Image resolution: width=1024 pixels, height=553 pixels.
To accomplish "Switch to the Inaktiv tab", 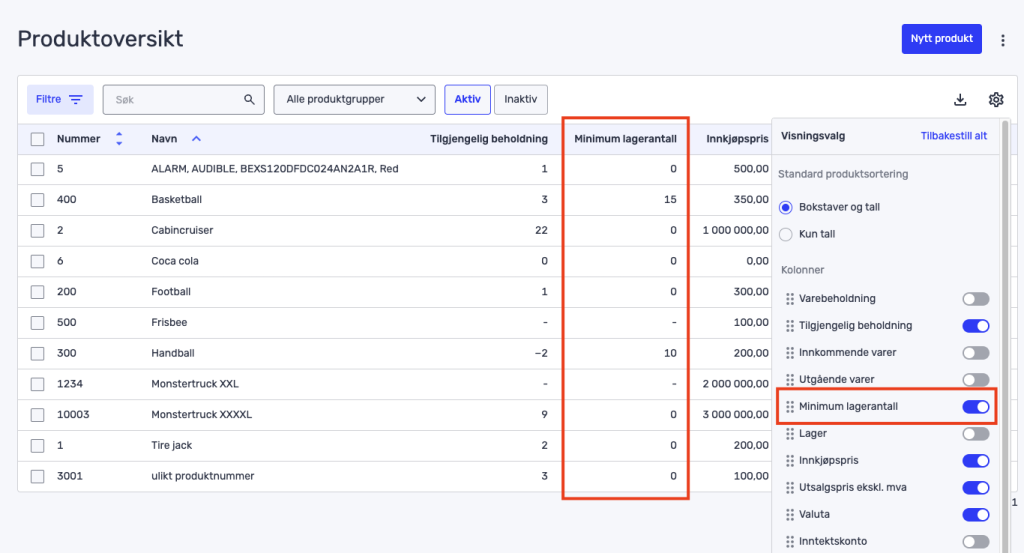I will tap(520, 99).
